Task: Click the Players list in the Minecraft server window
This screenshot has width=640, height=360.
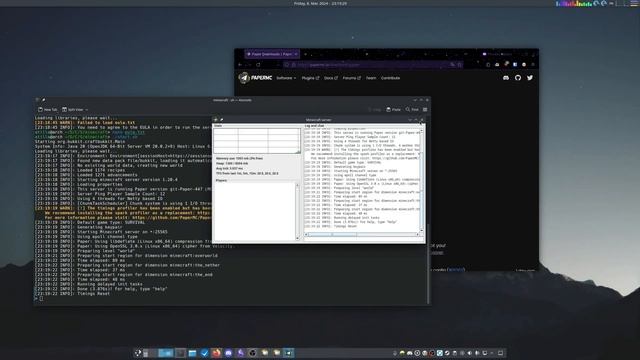Action: tap(254, 211)
